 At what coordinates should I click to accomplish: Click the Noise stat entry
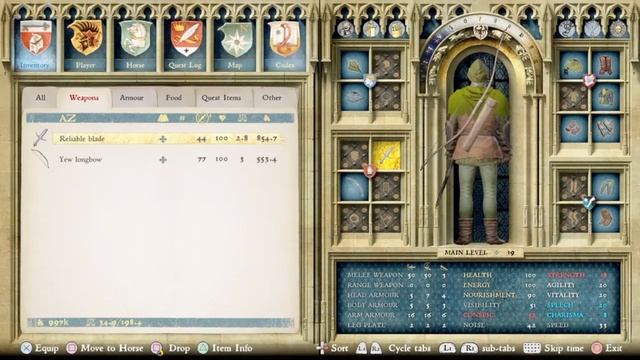pos(499,325)
